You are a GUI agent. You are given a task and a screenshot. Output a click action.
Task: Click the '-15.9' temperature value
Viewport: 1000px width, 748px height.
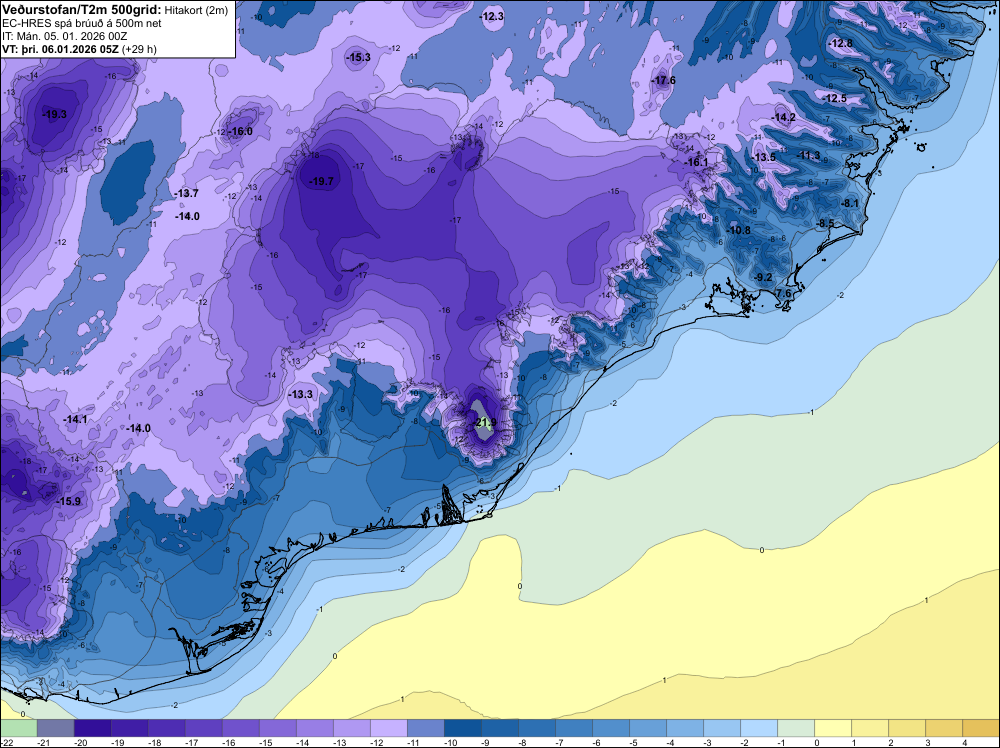pyautogui.click(x=68, y=502)
